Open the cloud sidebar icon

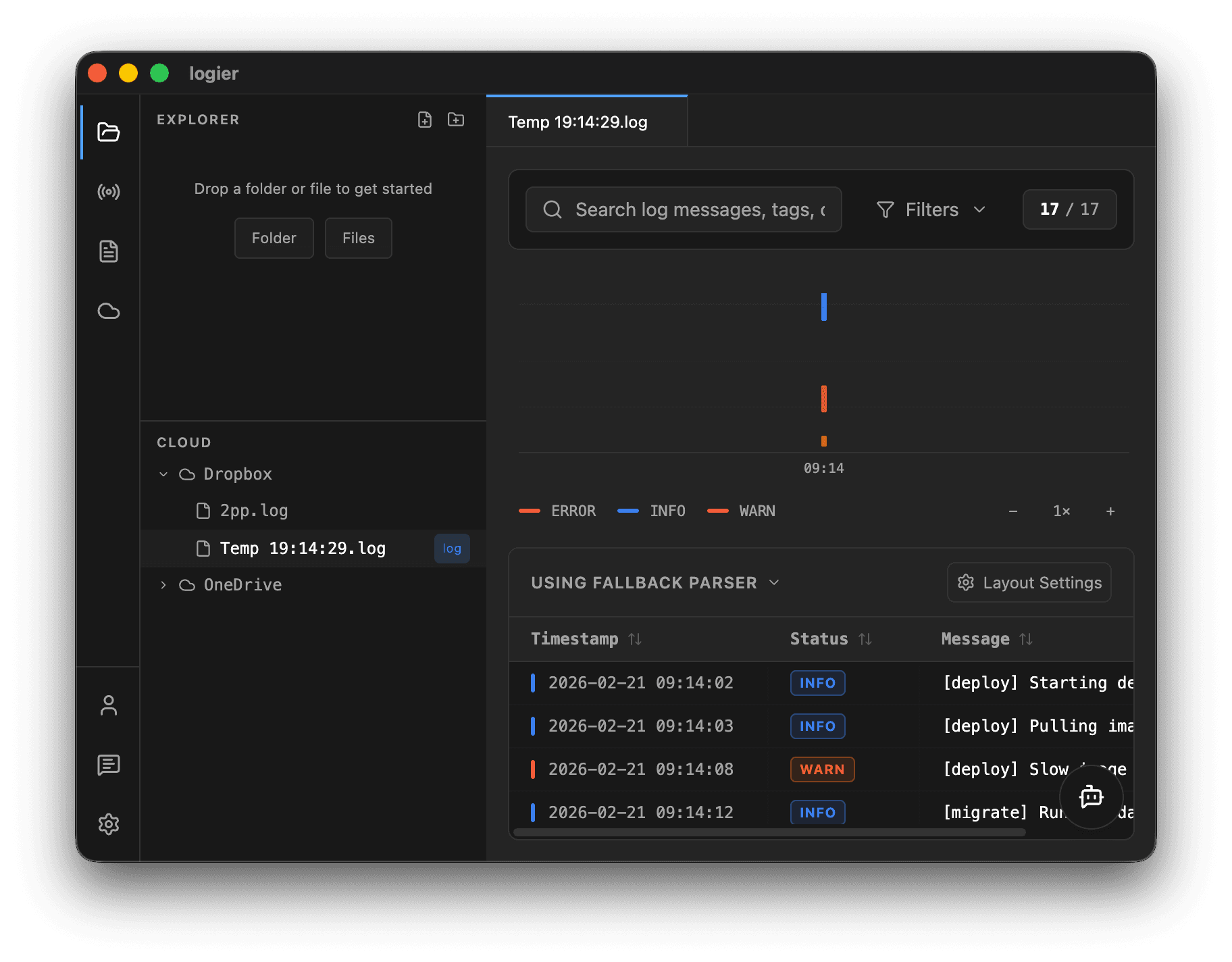click(108, 311)
